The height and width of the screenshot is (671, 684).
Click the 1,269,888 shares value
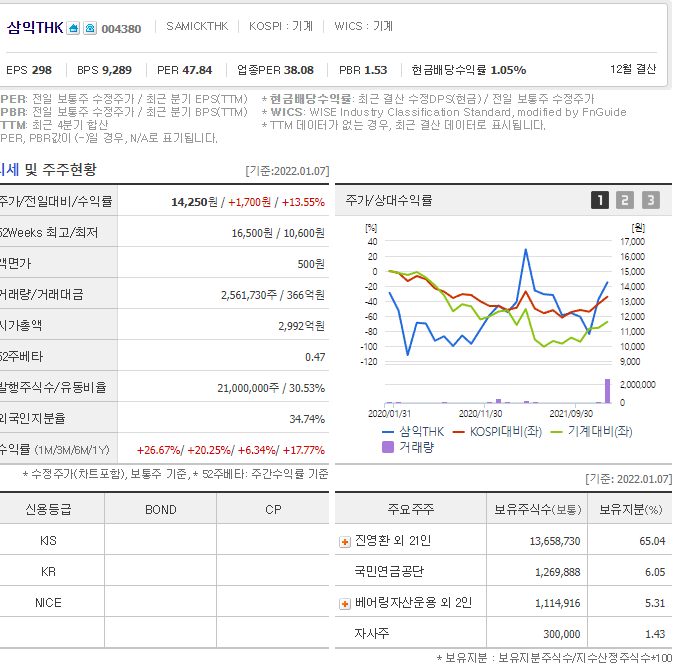(x=557, y=572)
